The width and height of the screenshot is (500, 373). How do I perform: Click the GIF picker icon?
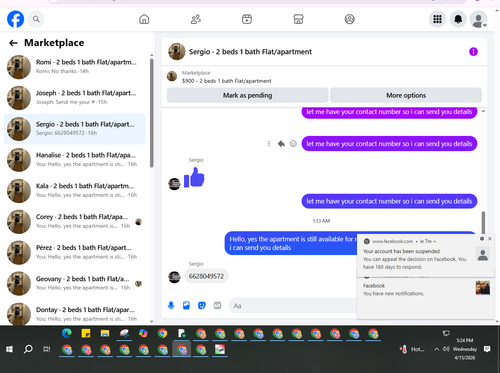point(217,305)
